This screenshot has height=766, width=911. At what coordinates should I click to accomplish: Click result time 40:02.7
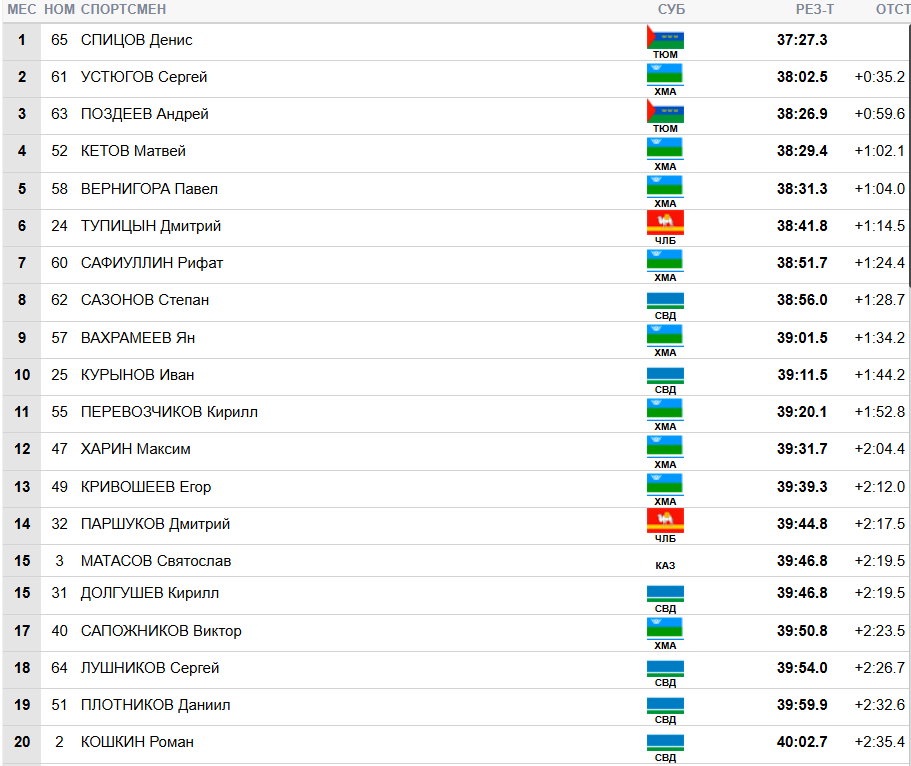pyautogui.click(x=802, y=742)
